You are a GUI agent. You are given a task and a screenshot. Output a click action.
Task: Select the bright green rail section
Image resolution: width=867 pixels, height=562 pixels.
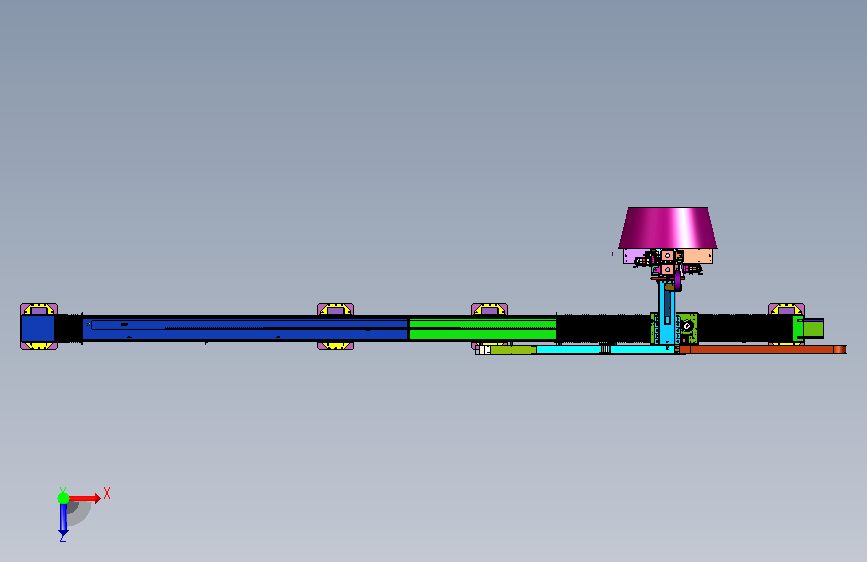[x=483, y=329]
